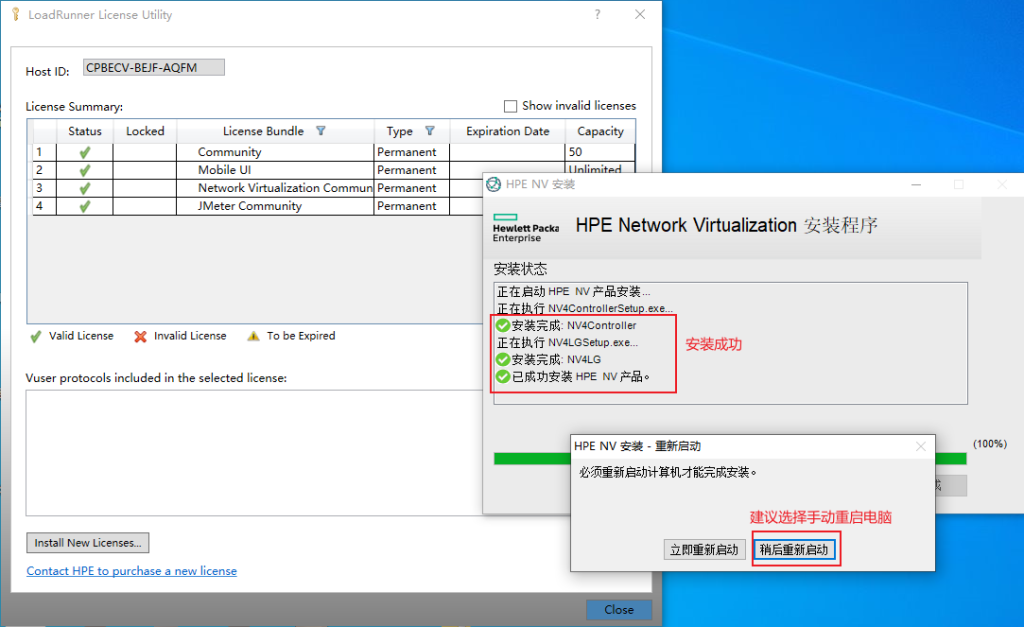Viewport: 1024px width, 627px height.
Task: Click green check beside 安装完成: NV4Controller
Action: (503, 325)
